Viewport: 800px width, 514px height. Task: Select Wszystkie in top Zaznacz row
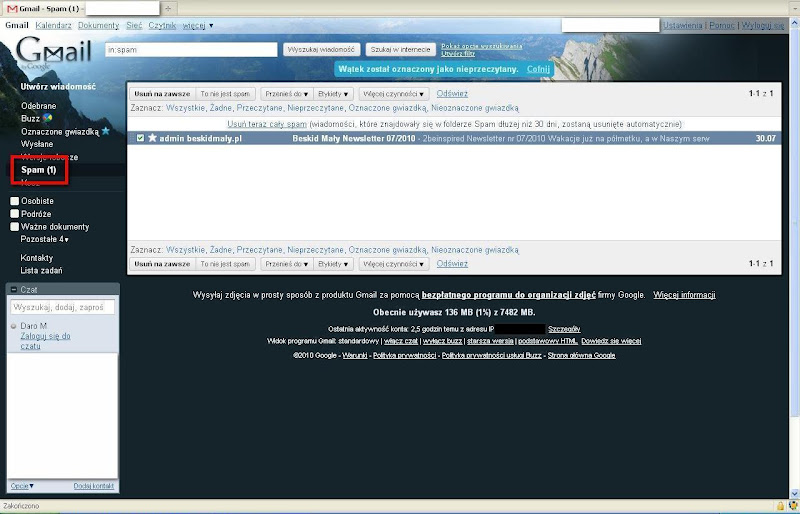(x=186, y=108)
